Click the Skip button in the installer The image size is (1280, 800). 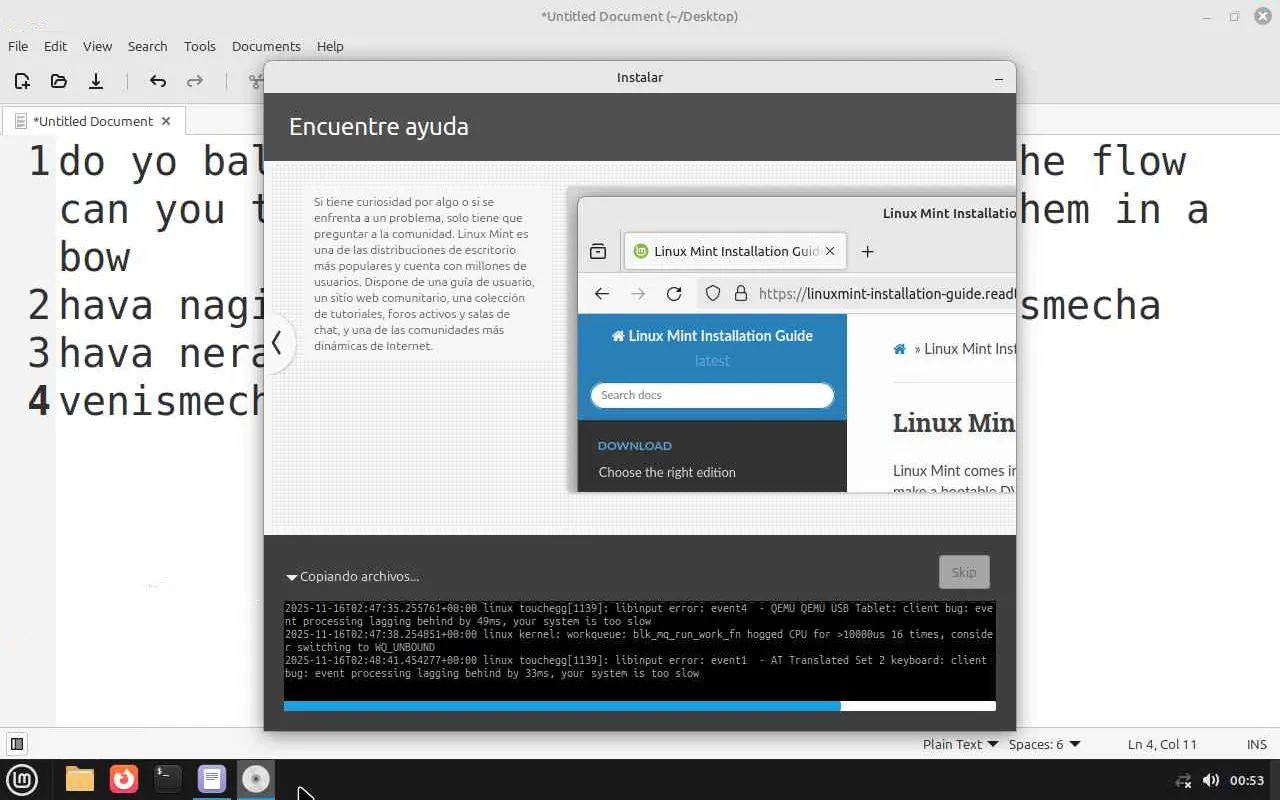(964, 572)
